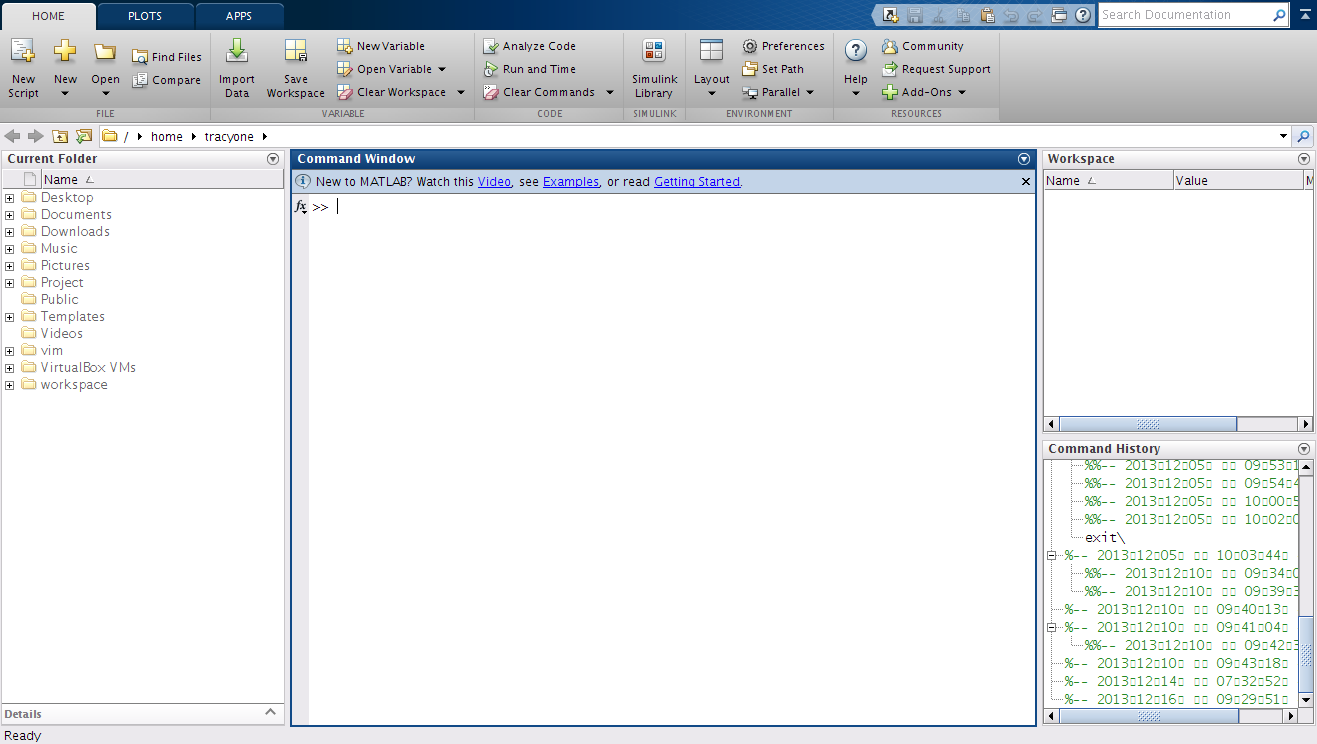The image size is (1317, 744).
Task: Open the Video link
Action: click(494, 182)
